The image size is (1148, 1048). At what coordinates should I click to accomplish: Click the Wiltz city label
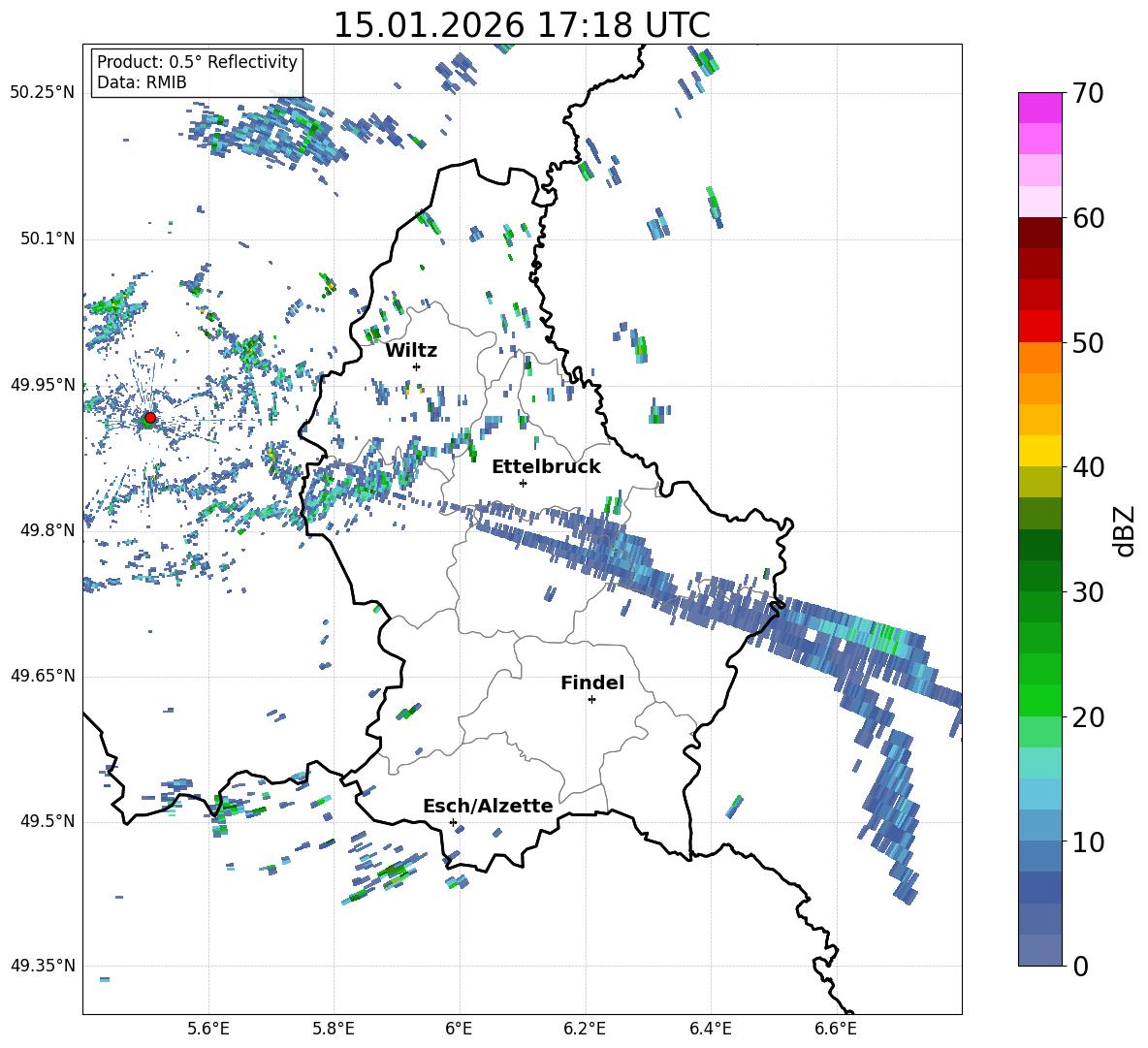coord(411,351)
